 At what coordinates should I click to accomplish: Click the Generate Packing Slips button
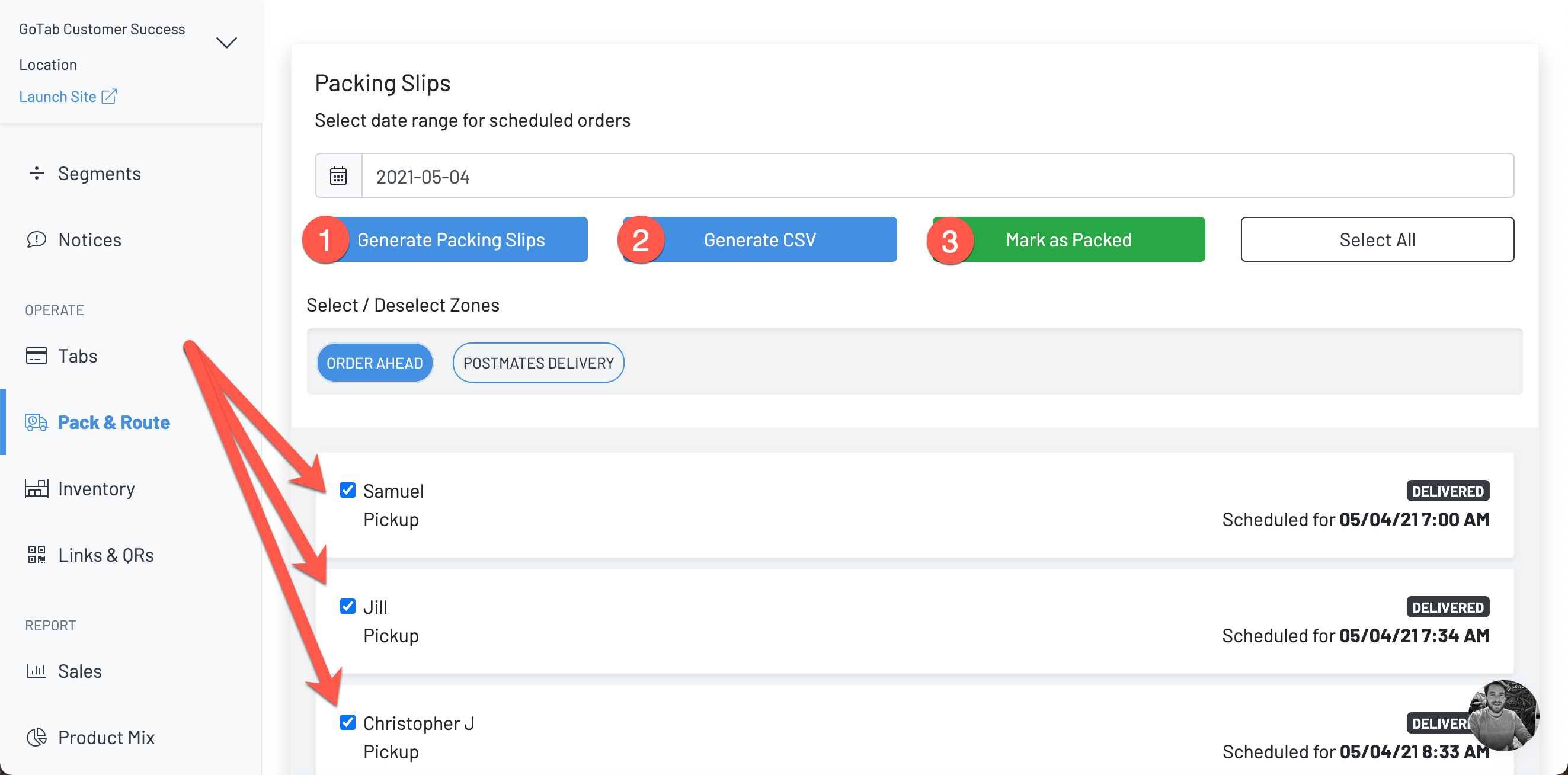[x=450, y=240]
